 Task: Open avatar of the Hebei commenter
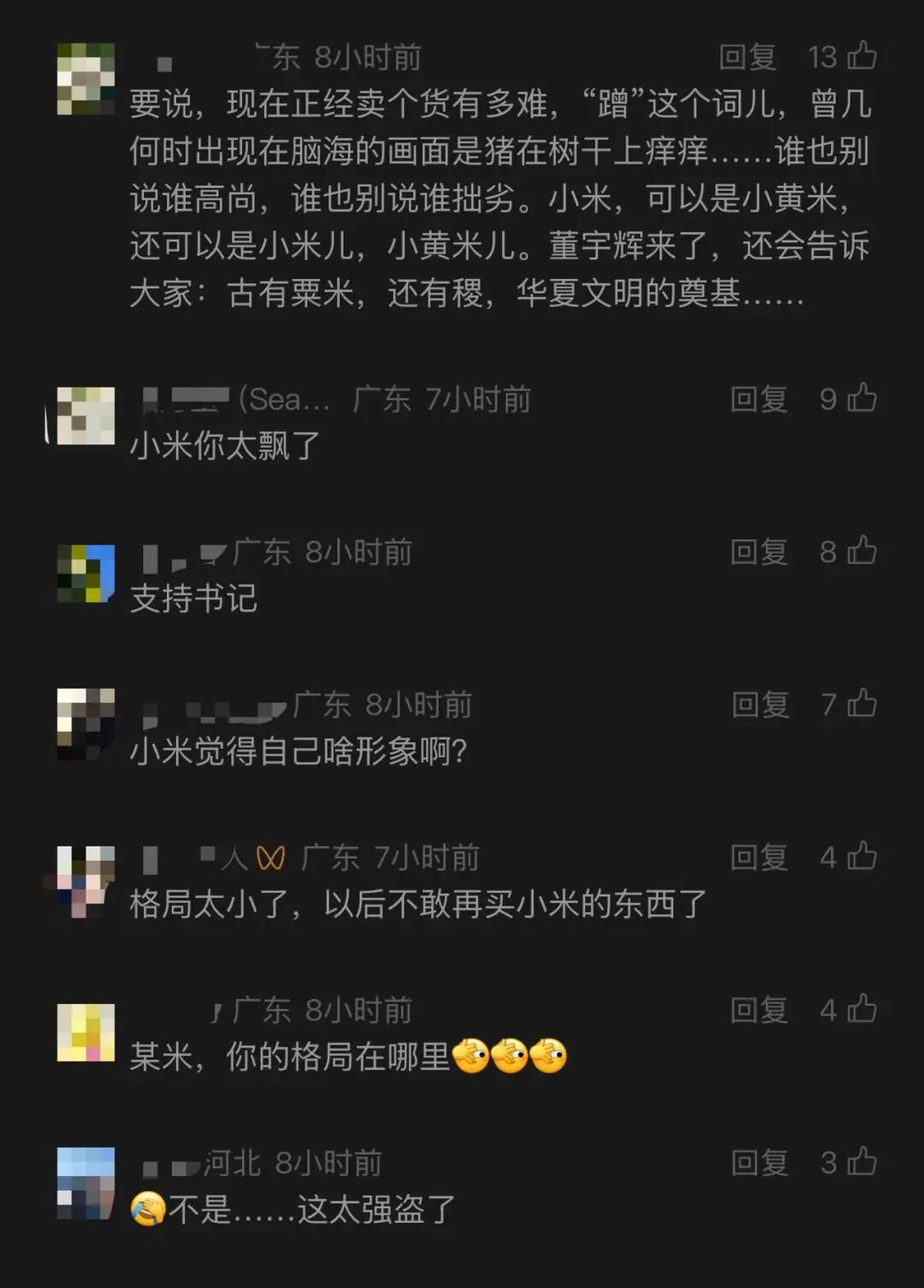click(86, 1184)
